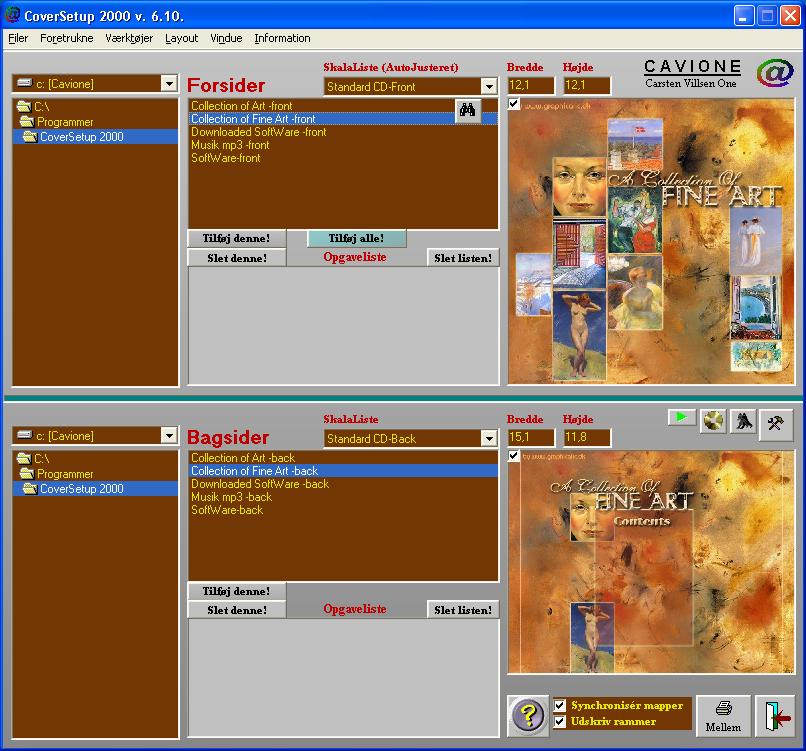The height and width of the screenshot is (751, 806).
Task: Open the Værktøjer menu
Action: click(129, 38)
